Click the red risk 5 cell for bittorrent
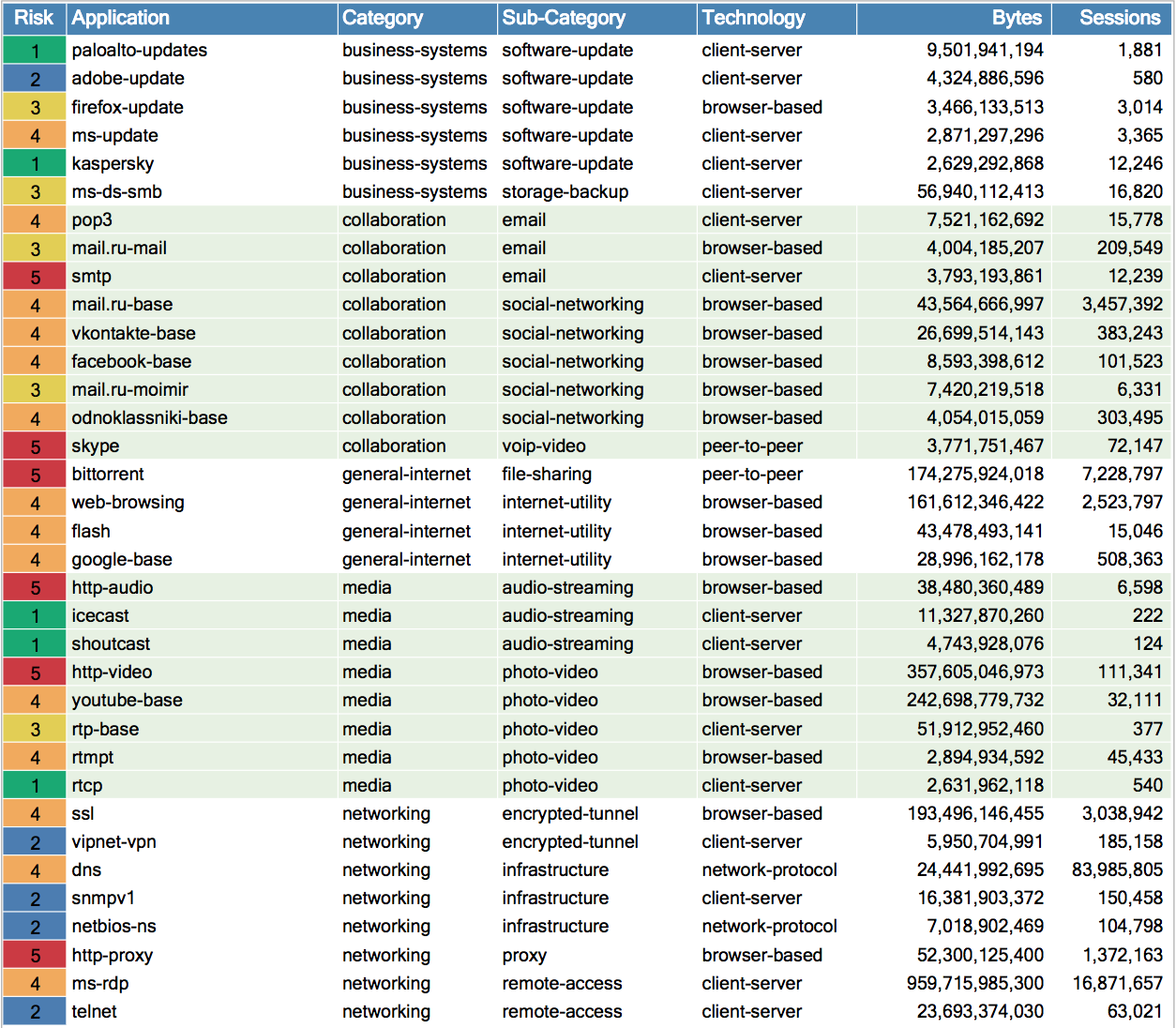 tap(34, 474)
